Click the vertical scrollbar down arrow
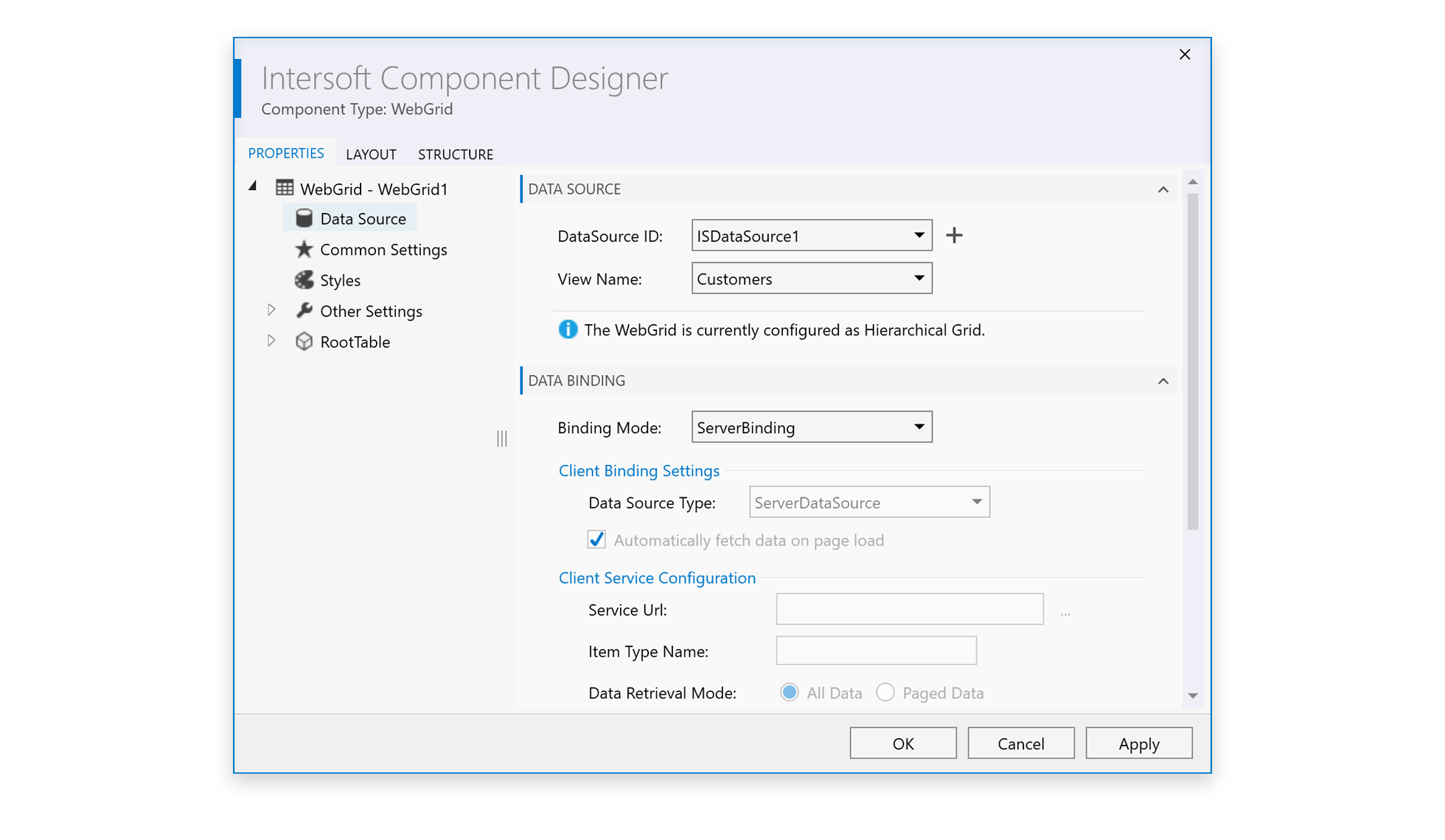The height and width of the screenshot is (840, 1445). (x=1192, y=696)
